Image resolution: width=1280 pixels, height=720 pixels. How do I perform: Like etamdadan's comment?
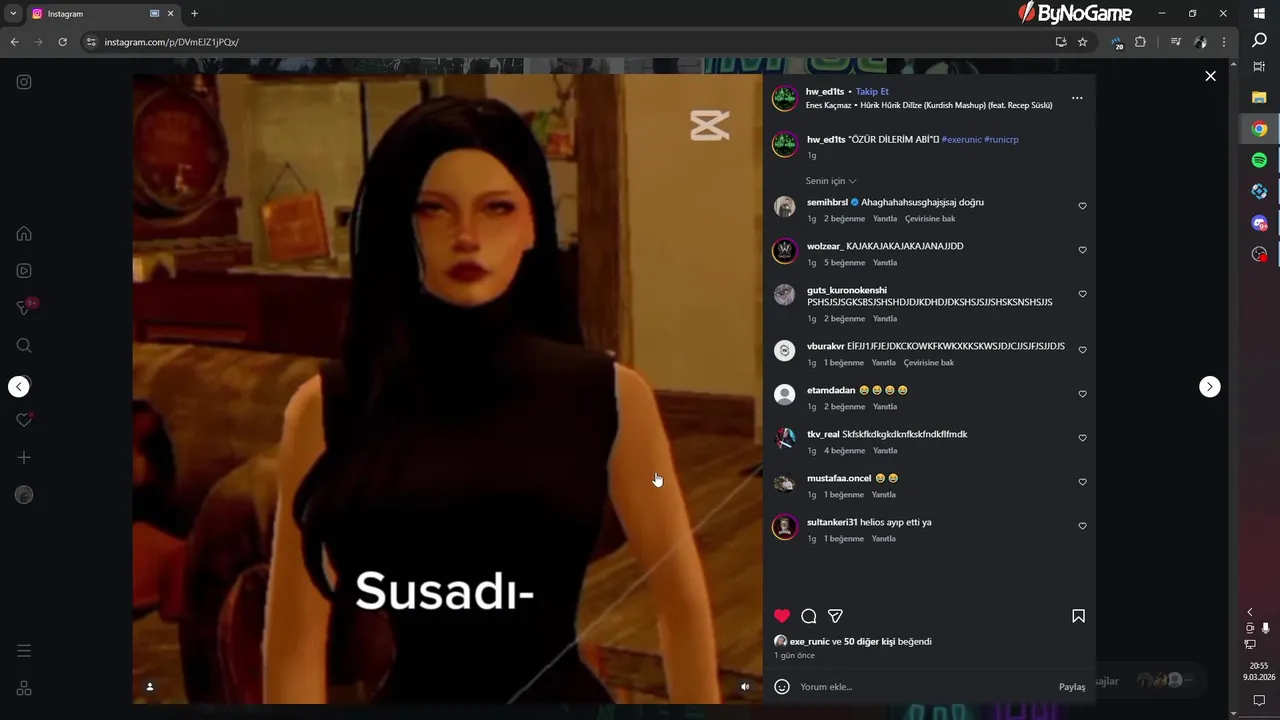coord(1082,394)
